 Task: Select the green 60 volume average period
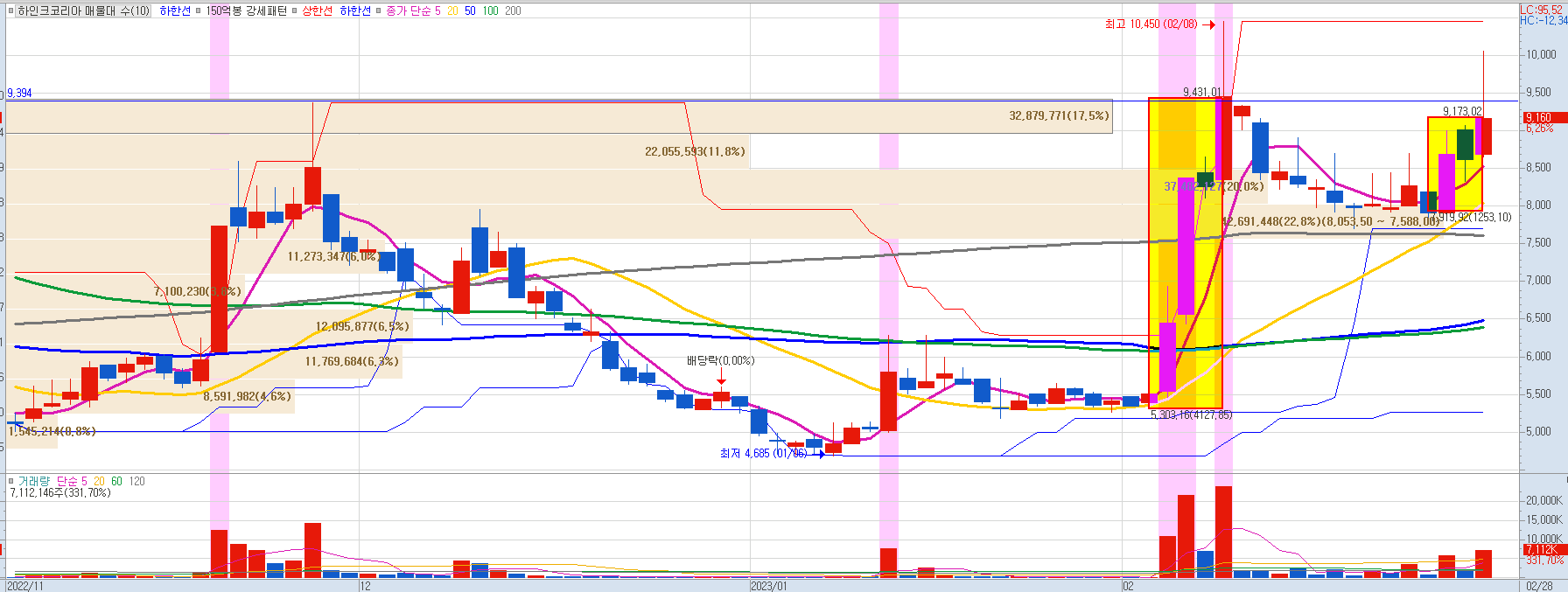pyautogui.click(x=116, y=481)
